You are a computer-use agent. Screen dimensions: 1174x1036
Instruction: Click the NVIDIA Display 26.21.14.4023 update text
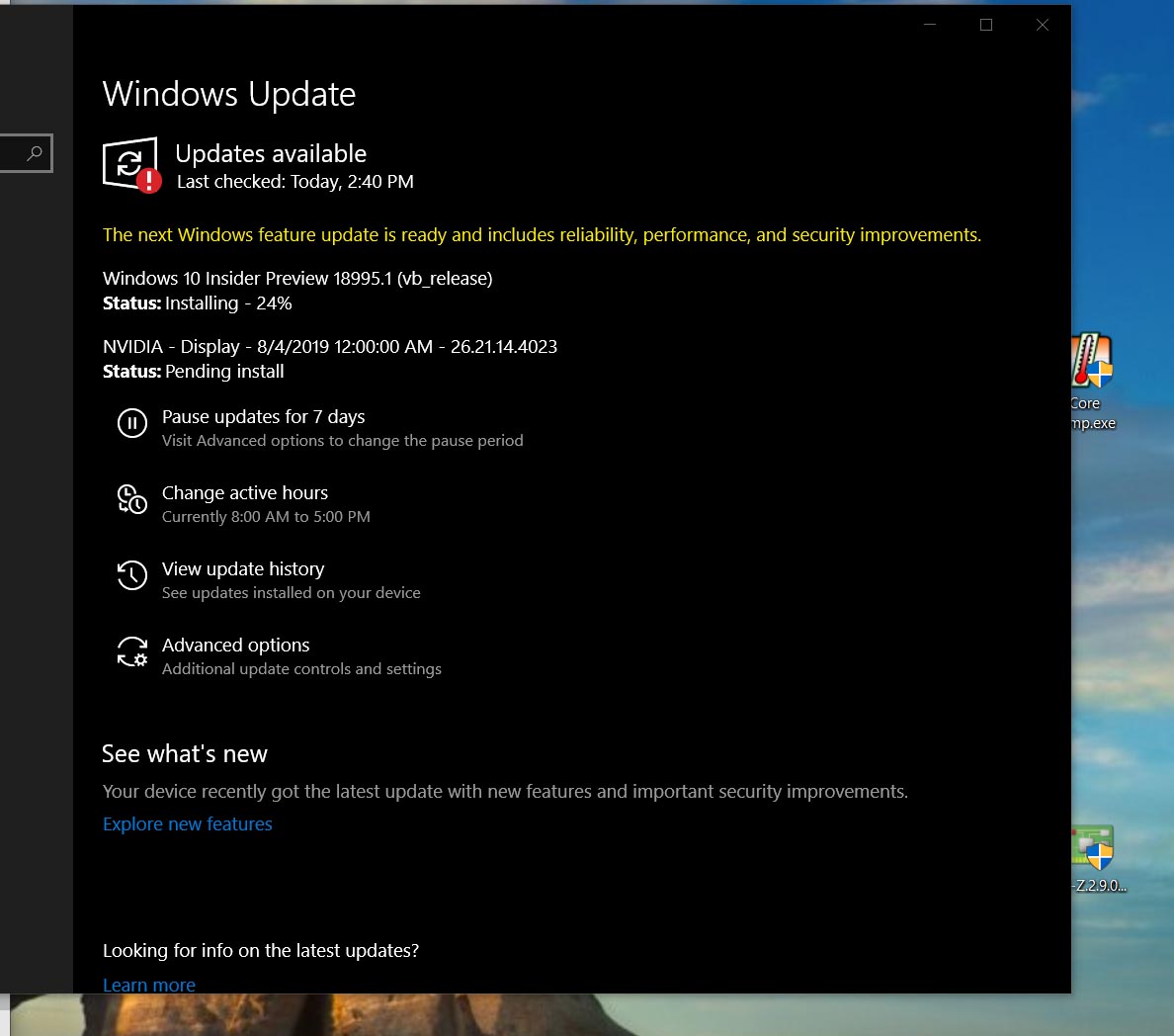click(x=329, y=346)
